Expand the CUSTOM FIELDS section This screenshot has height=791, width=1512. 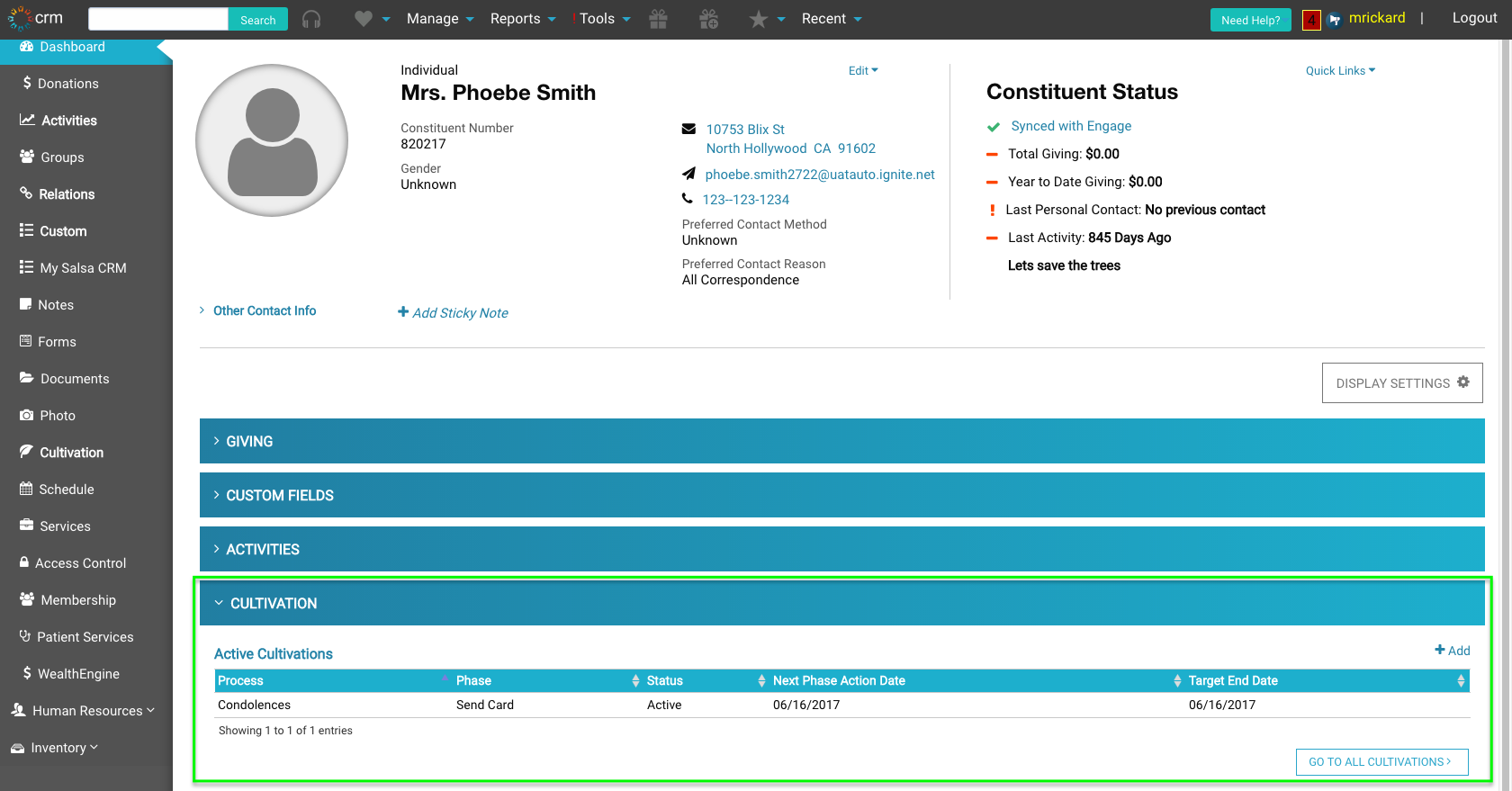pos(279,495)
